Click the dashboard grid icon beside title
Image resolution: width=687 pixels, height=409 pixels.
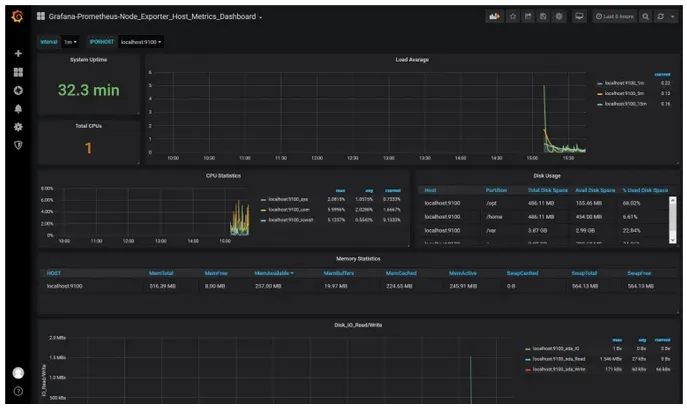(x=41, y=16)
